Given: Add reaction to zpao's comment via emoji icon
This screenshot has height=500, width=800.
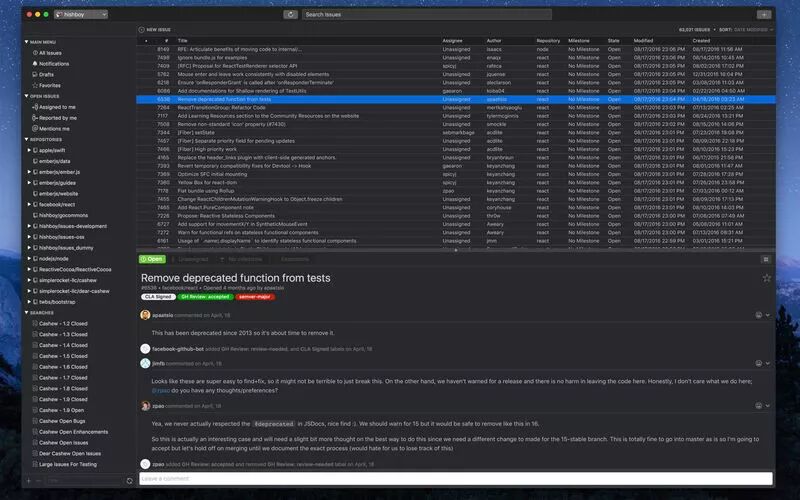Looking at the screenshot, I should click(x=759, y=406).
